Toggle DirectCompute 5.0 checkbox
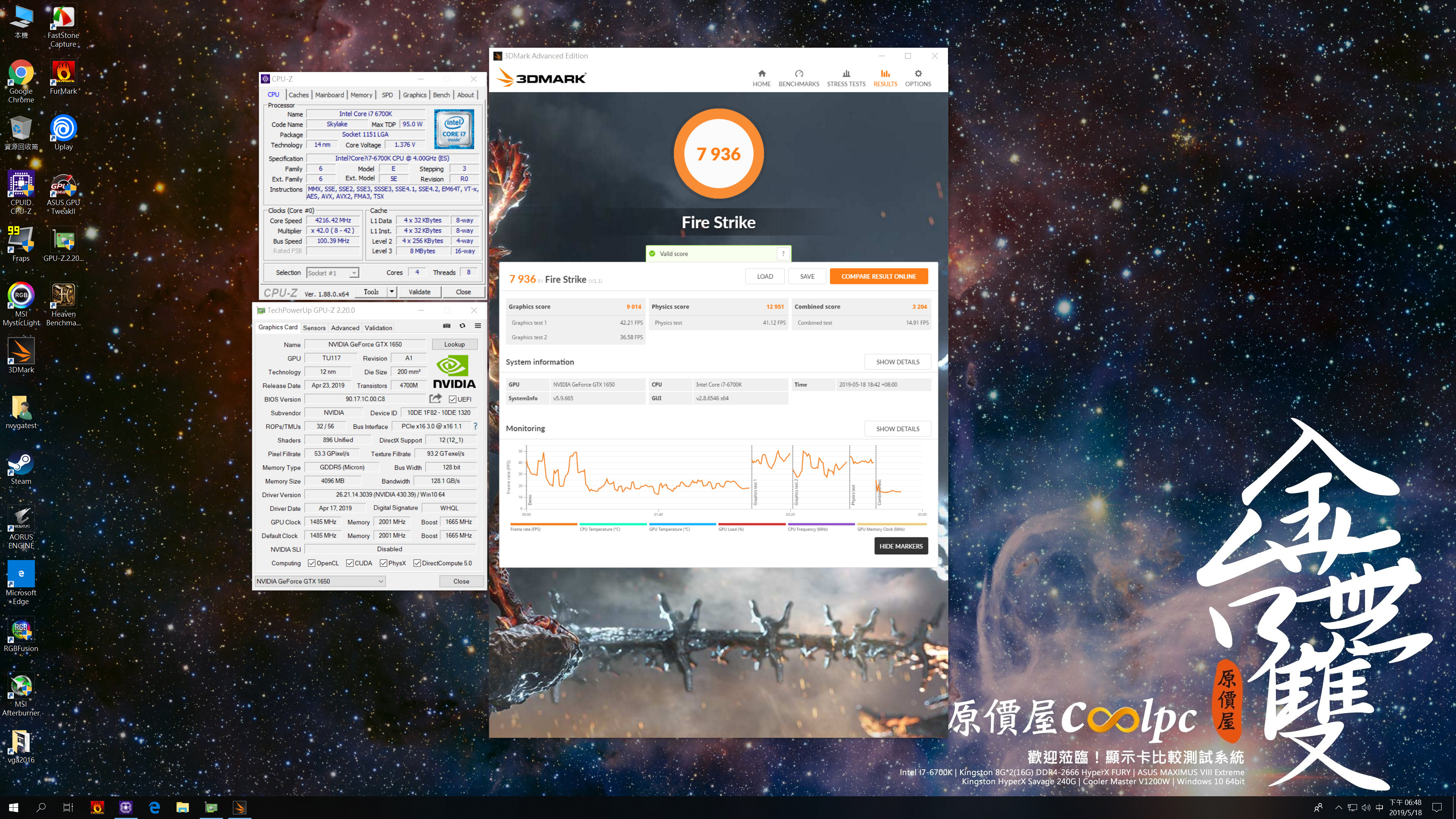Screen dimensions: 1456x819 point(417,563)
